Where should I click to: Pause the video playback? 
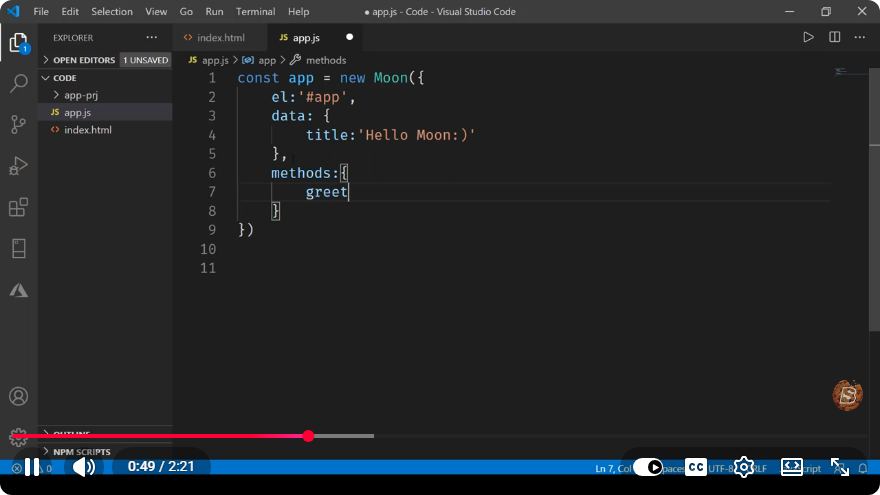[x=32, y=467]
